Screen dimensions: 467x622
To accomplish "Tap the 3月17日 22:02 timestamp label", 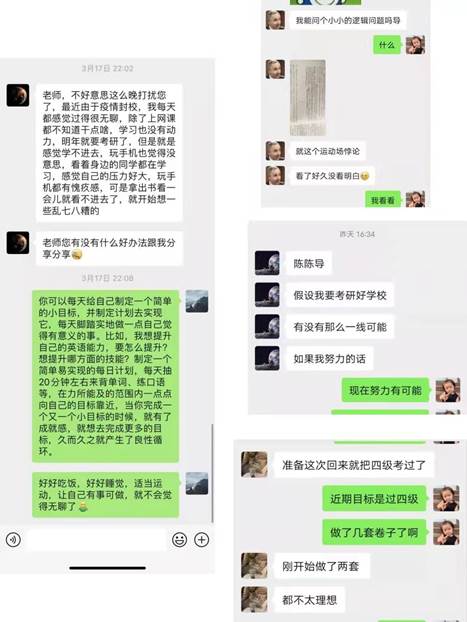I will pos(108,69).
